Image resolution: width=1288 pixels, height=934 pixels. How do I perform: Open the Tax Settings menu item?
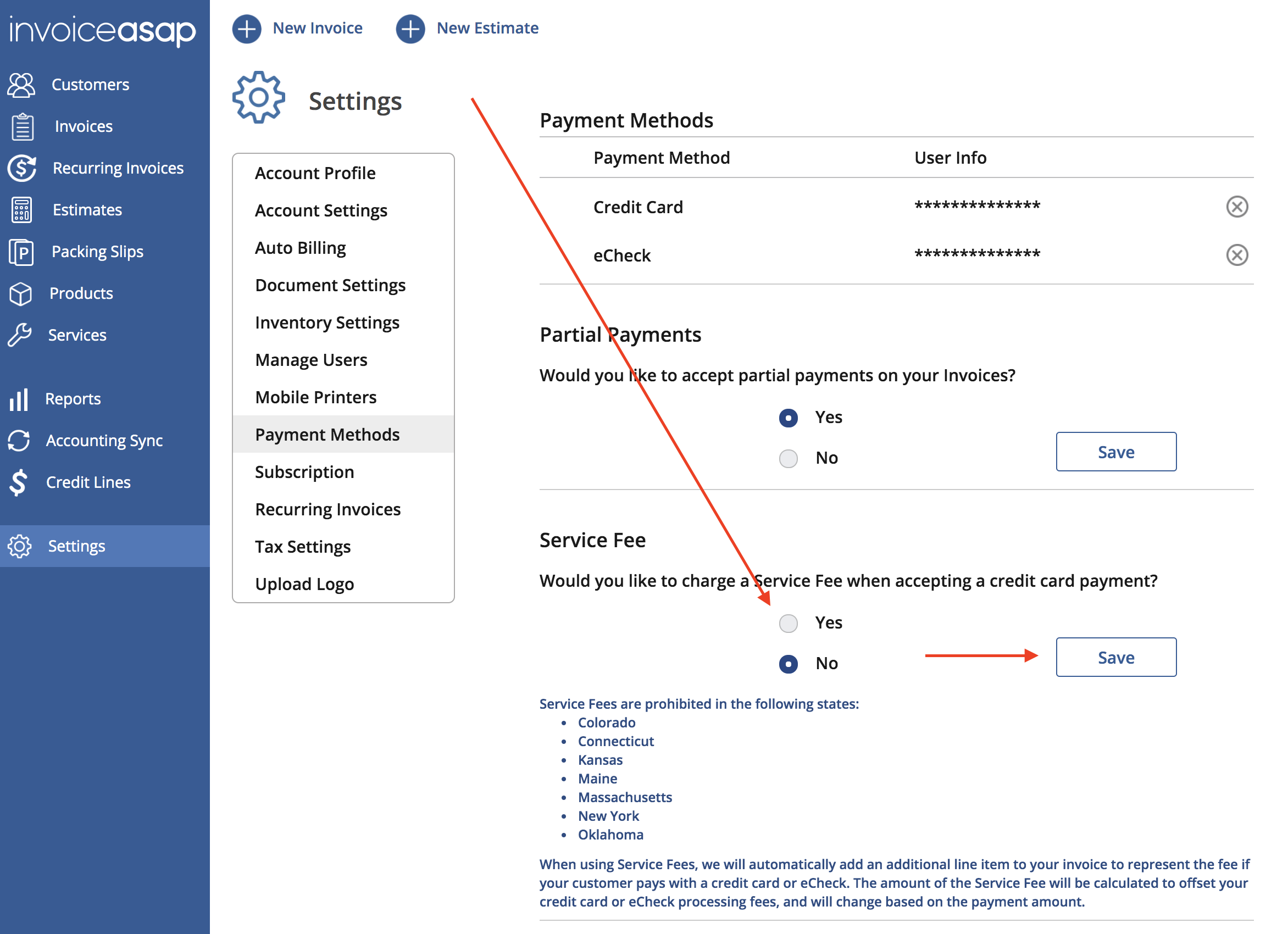pos(303,547)
